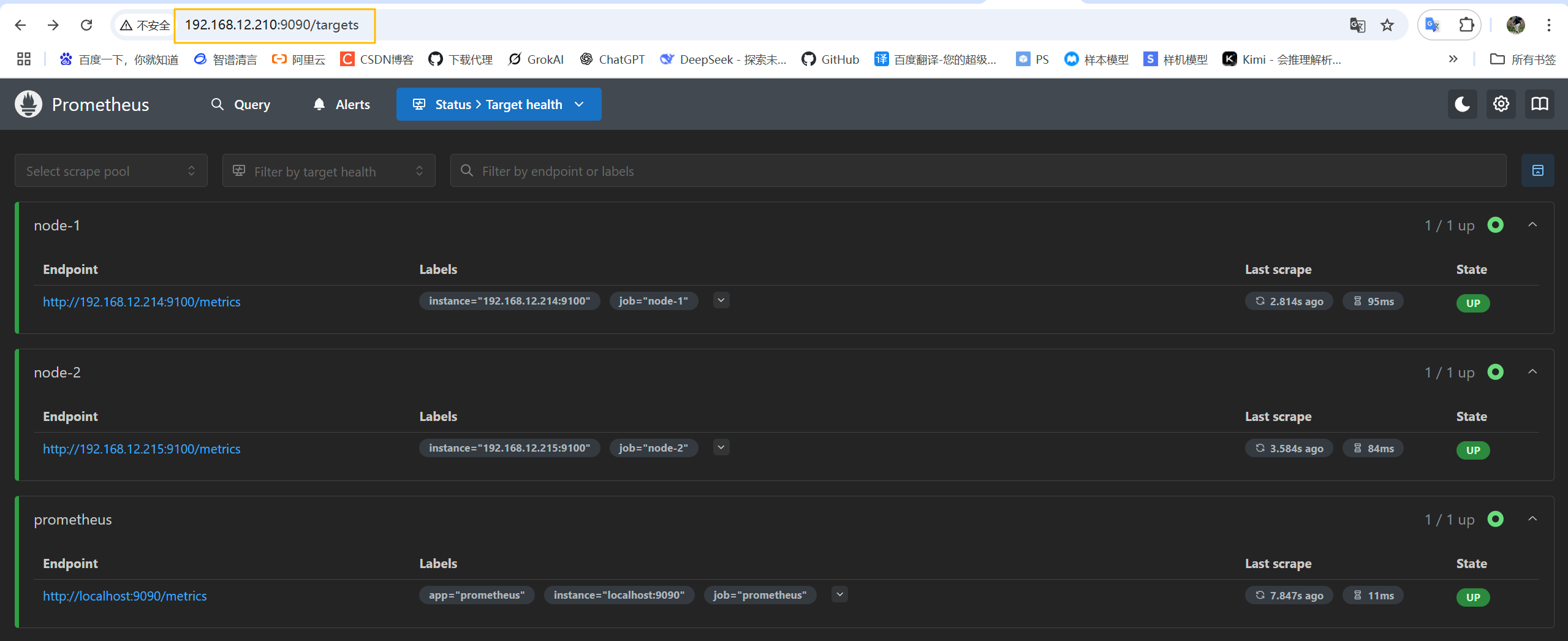1568x641 pixels.
Task: Click job="node-1" label badge
Action: (653, 301)
